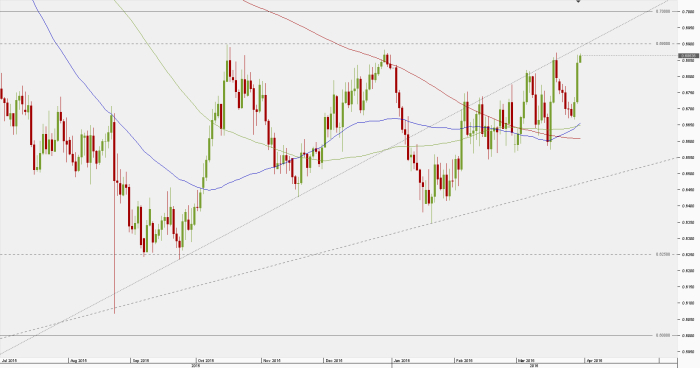Click the Aug 2015 time axis label
This screenshot has width=700, height=368.
(78, 360)
